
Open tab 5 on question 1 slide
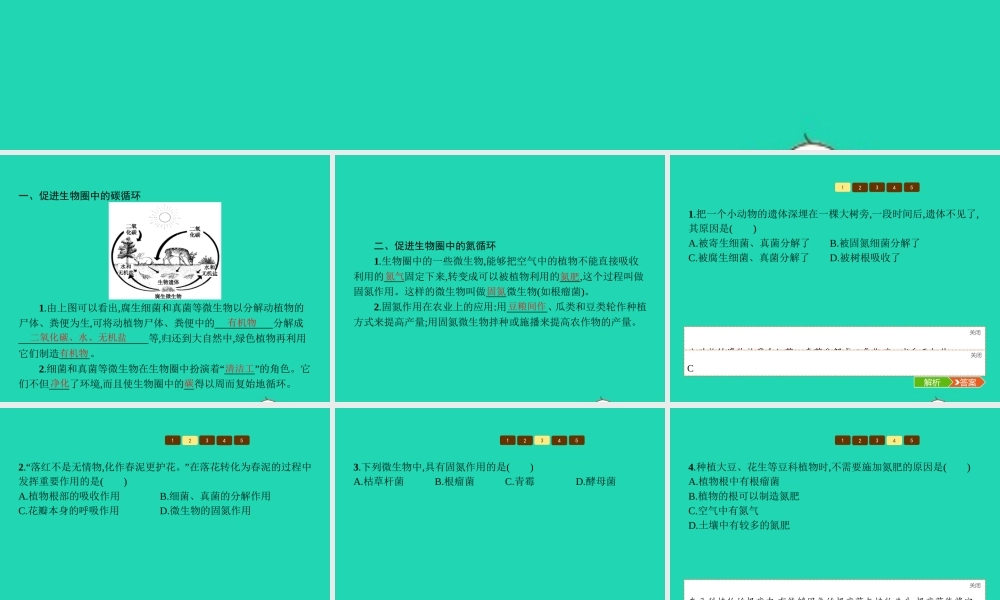click(x=911, y=187)
